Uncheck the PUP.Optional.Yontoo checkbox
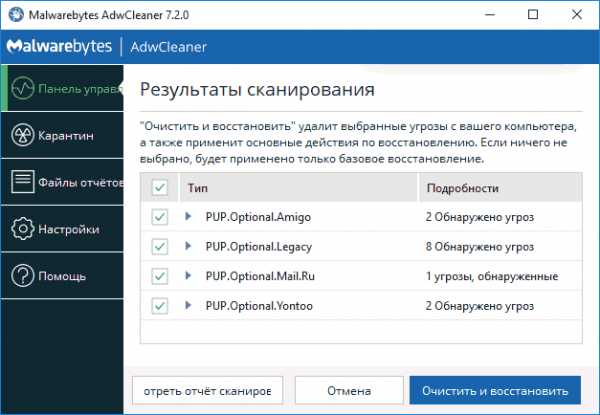This screenshot has width=600, height=415. [160, 306]
